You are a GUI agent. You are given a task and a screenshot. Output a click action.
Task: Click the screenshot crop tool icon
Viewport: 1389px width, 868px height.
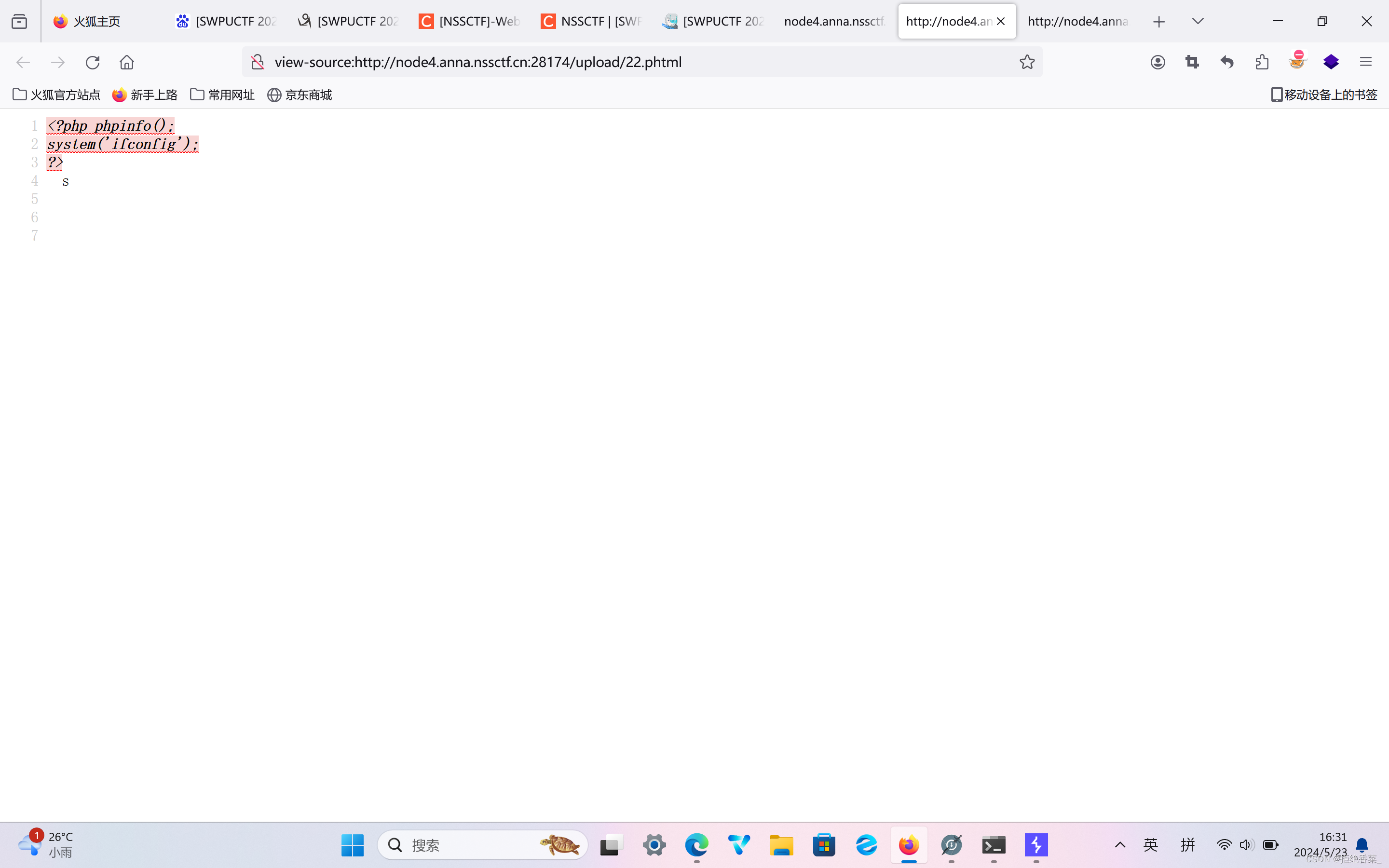1192,62
